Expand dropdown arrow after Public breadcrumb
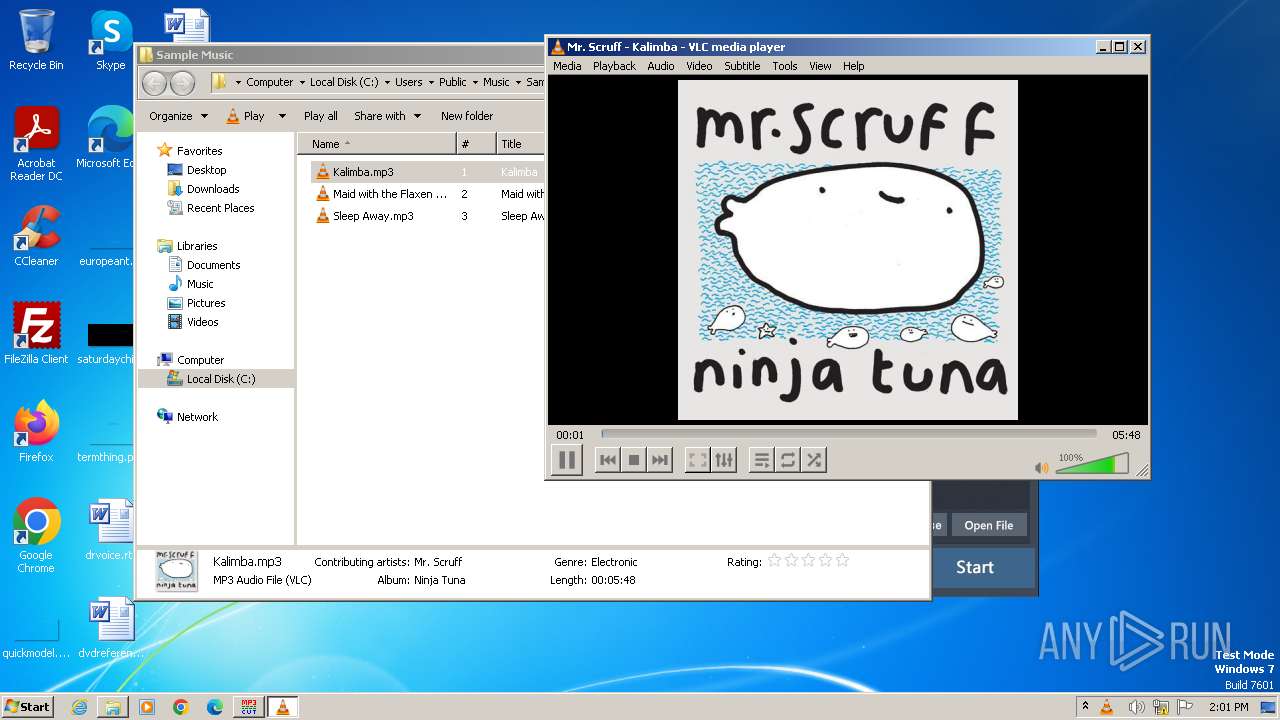Image resolution: width=1280 pixels, height=720 pixels. tap(474, 83)
